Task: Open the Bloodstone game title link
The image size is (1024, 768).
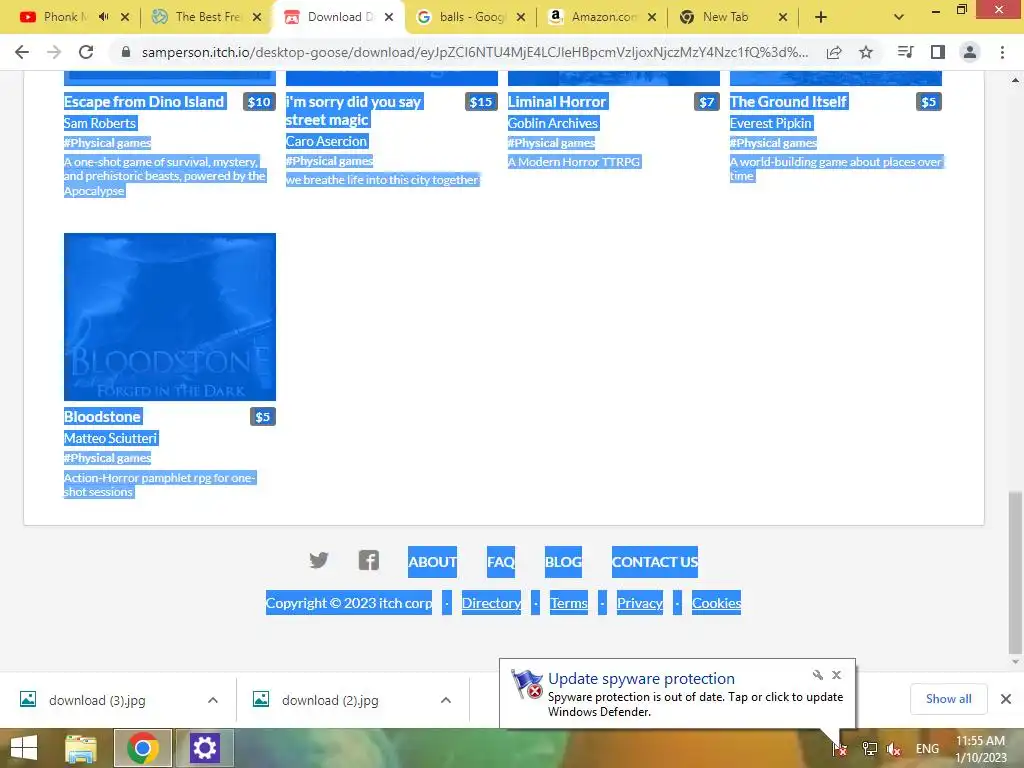Action: click(103, 417)
